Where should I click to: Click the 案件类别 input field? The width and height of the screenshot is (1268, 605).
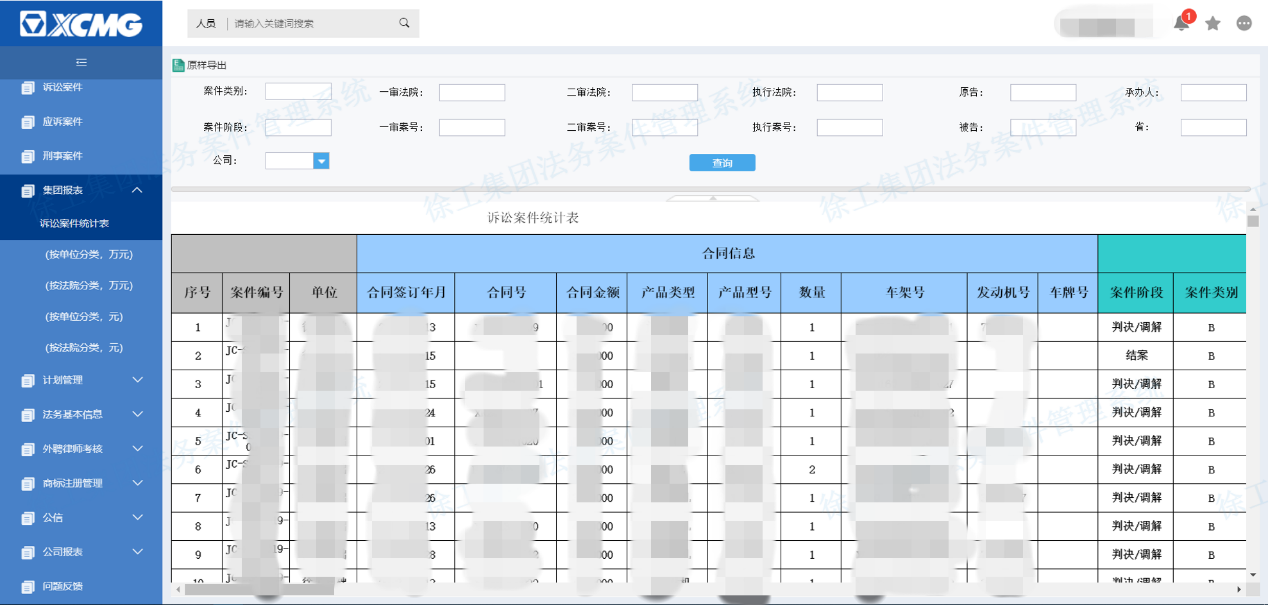click(x=298, y=92)
